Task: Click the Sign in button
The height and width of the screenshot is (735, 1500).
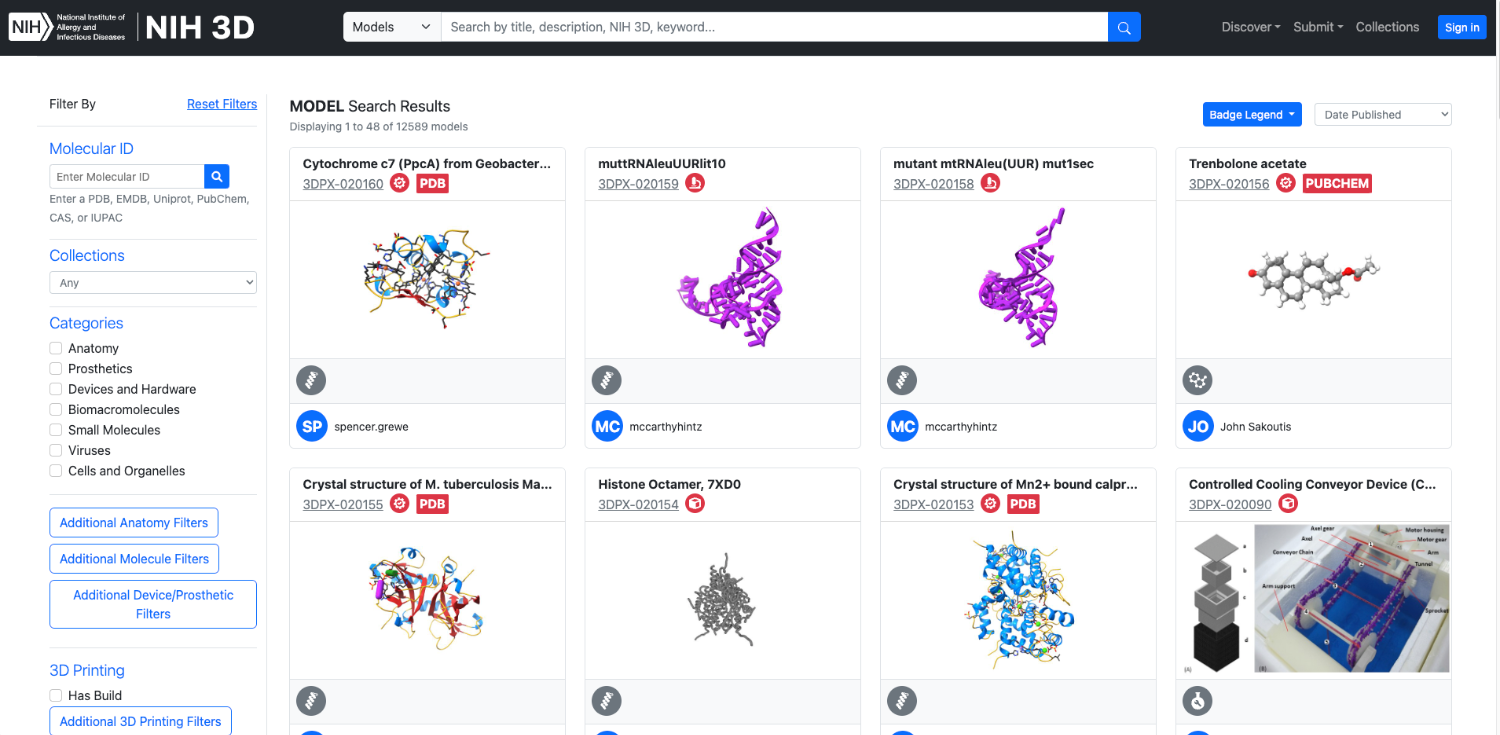Action: (x=1461, y=27)
